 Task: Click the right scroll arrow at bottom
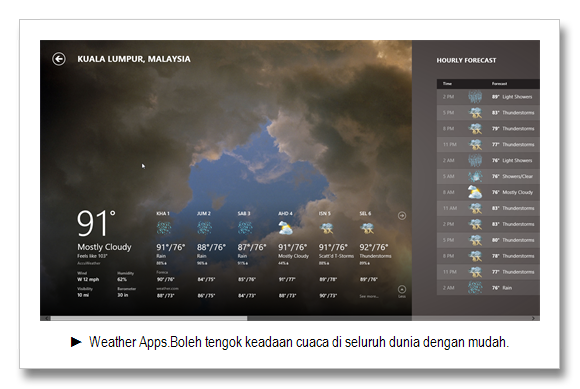533,318
